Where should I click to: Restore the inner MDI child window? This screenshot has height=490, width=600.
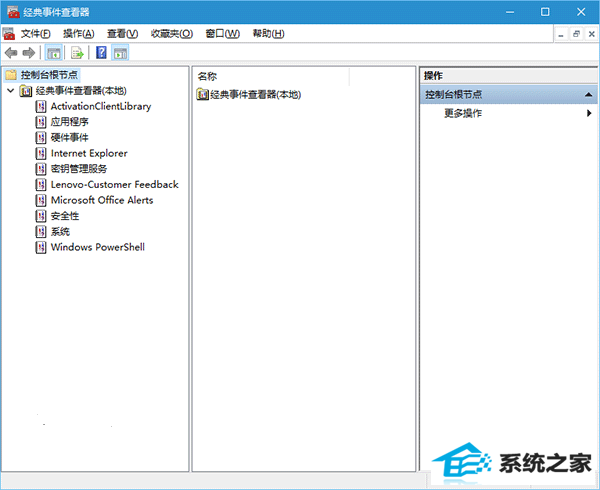[576, 34]
